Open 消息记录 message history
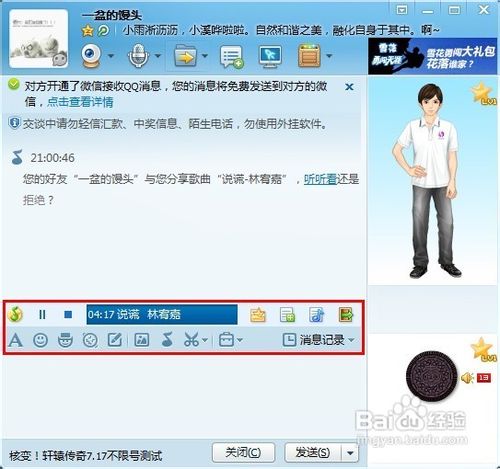The height and width of the screenshot is (469, 500). click(x=314, y=340)
